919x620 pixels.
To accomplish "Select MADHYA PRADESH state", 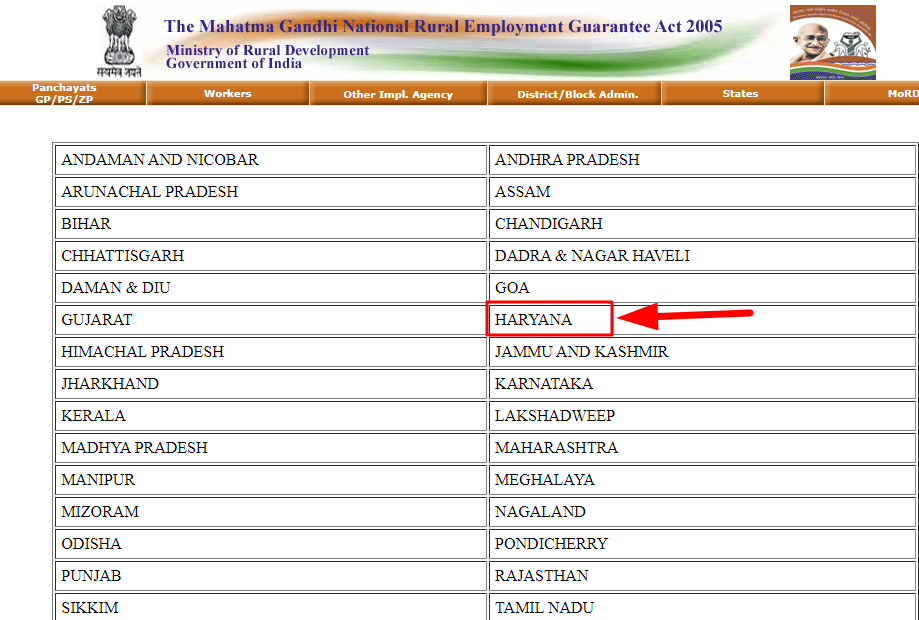I will (134, 448).
